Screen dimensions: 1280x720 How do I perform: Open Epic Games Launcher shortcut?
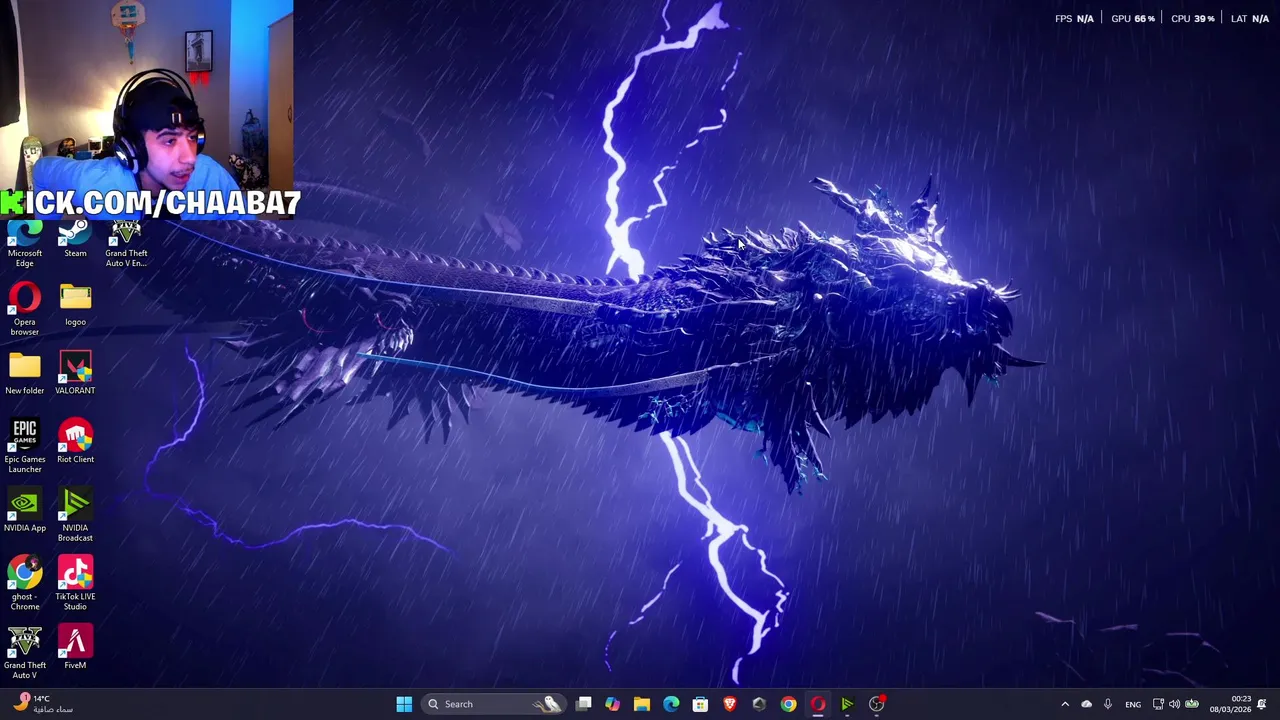25,447
